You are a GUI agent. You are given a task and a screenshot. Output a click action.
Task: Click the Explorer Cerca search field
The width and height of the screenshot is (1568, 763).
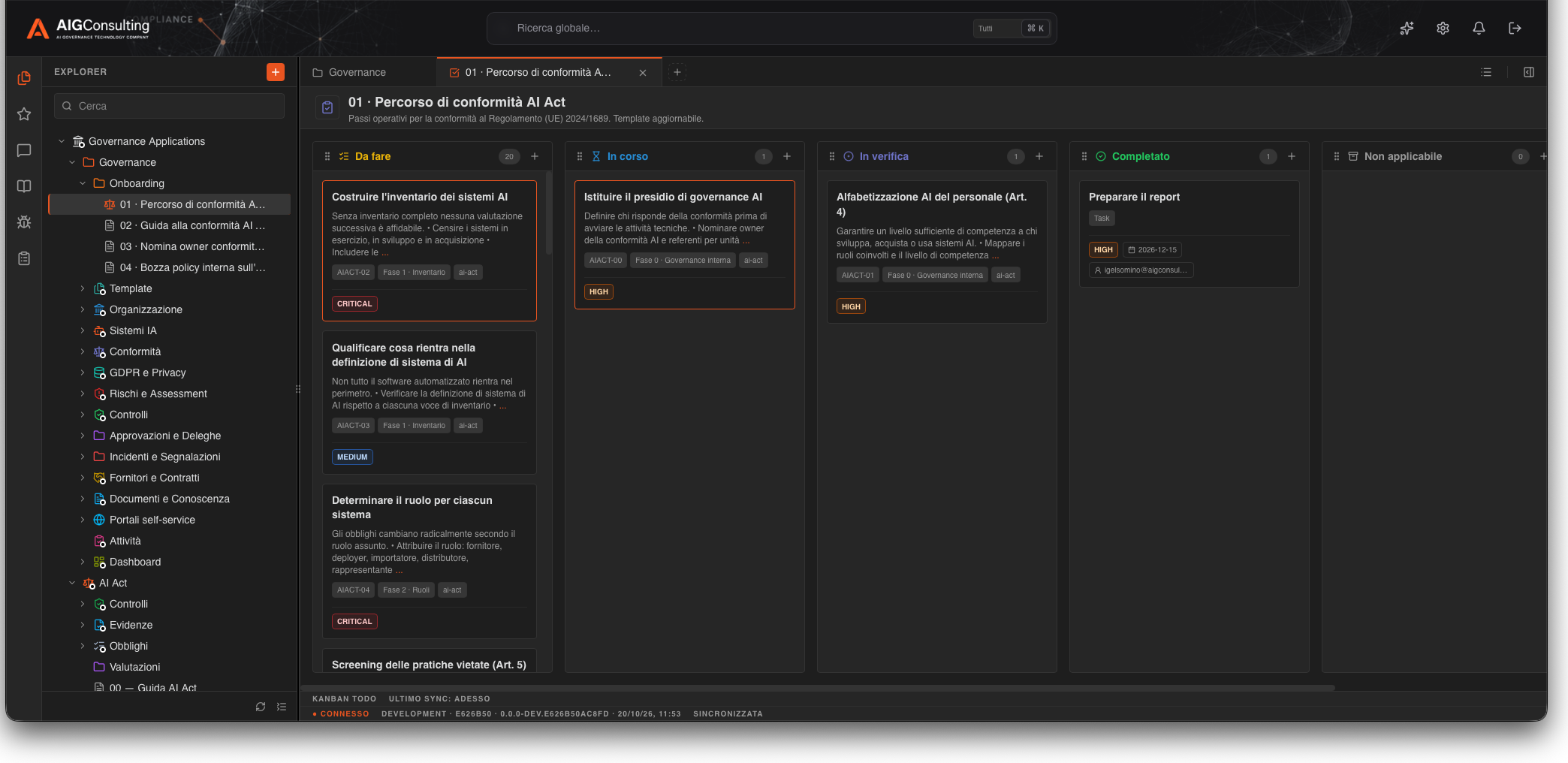[x=169, y=106]
